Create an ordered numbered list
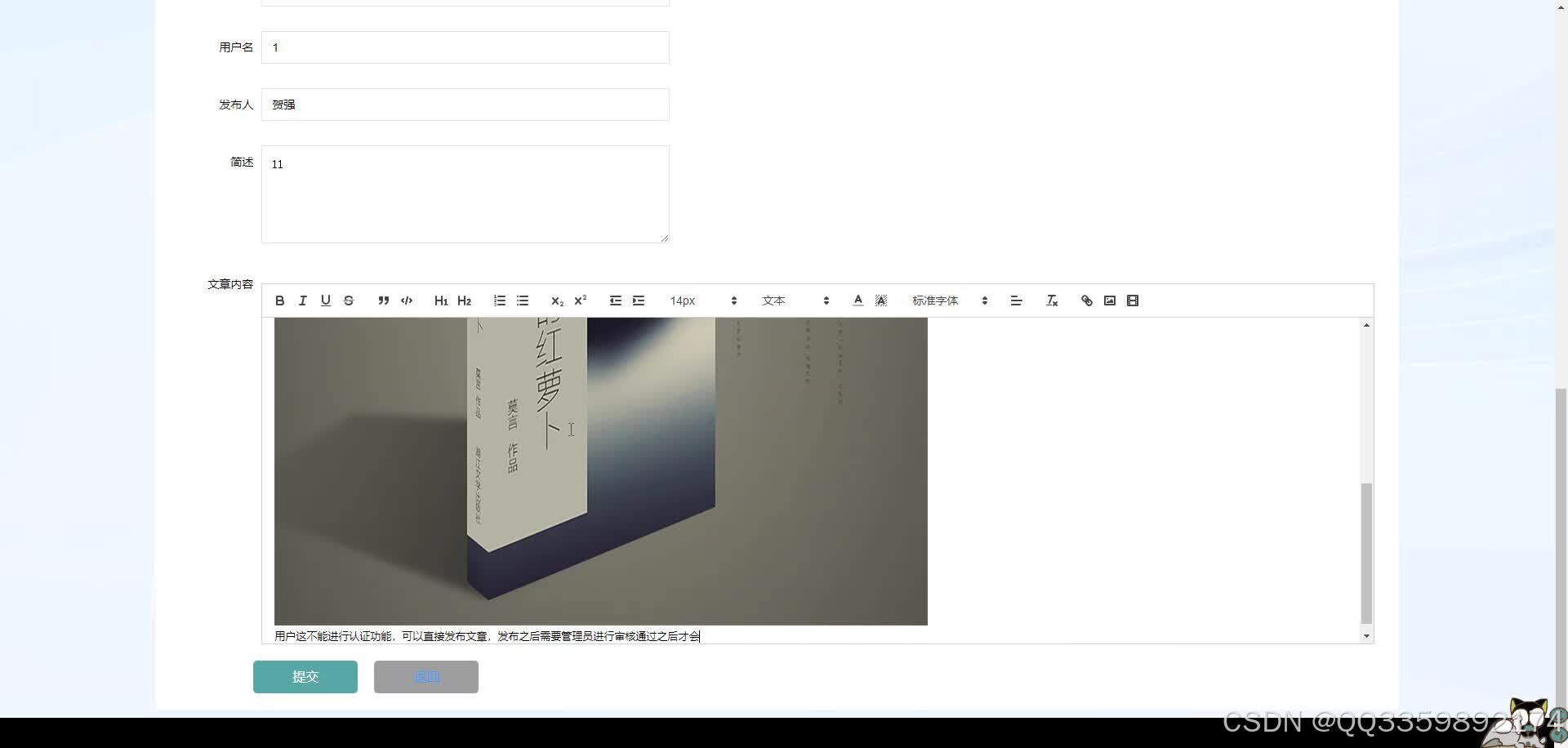 [500, 301]
